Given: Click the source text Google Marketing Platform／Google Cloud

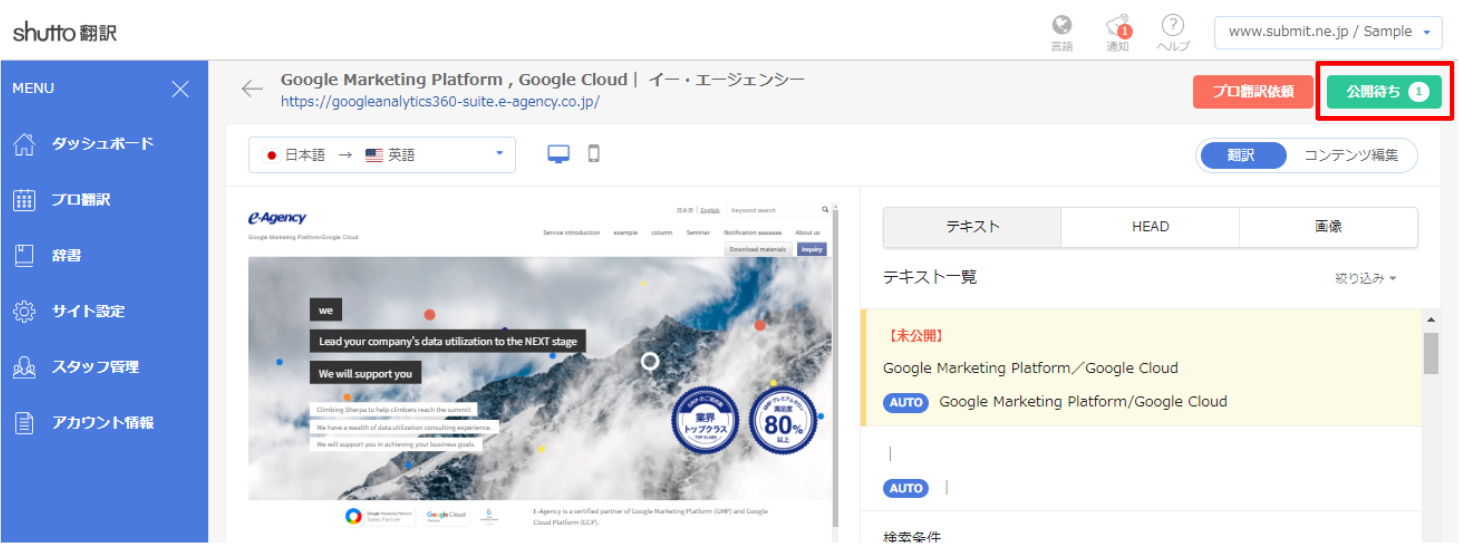Looking at the screenshot, I should tap(1030, 368).
